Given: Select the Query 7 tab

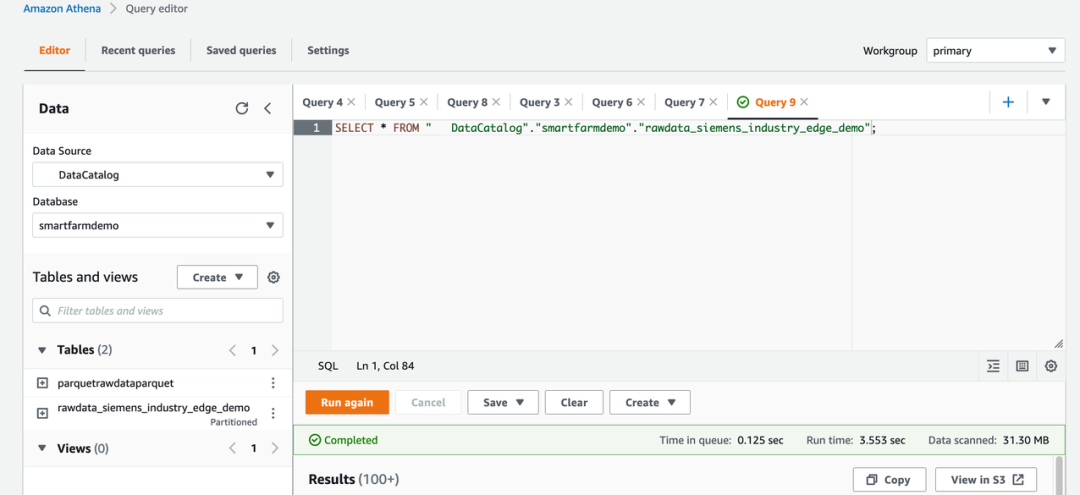Looking at the screenshot, I should 684,102.
